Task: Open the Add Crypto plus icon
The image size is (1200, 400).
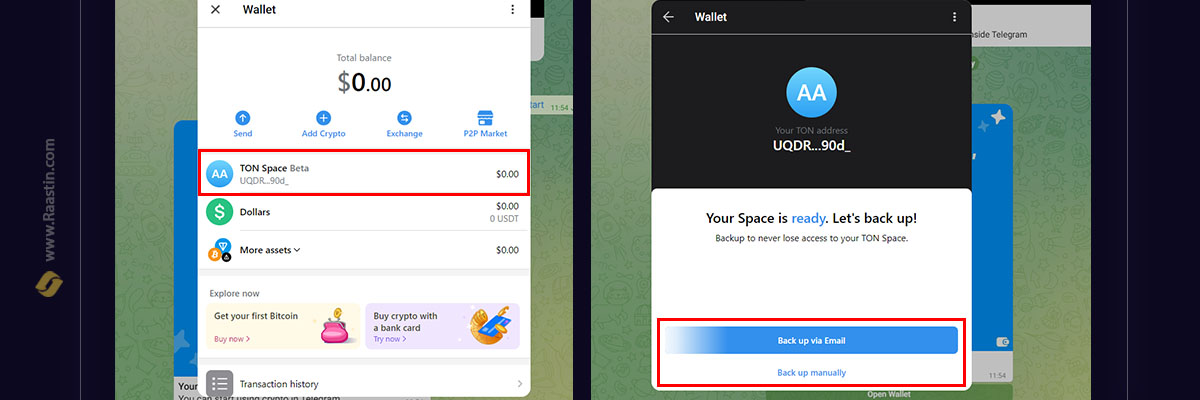Action: pos(323,118)
